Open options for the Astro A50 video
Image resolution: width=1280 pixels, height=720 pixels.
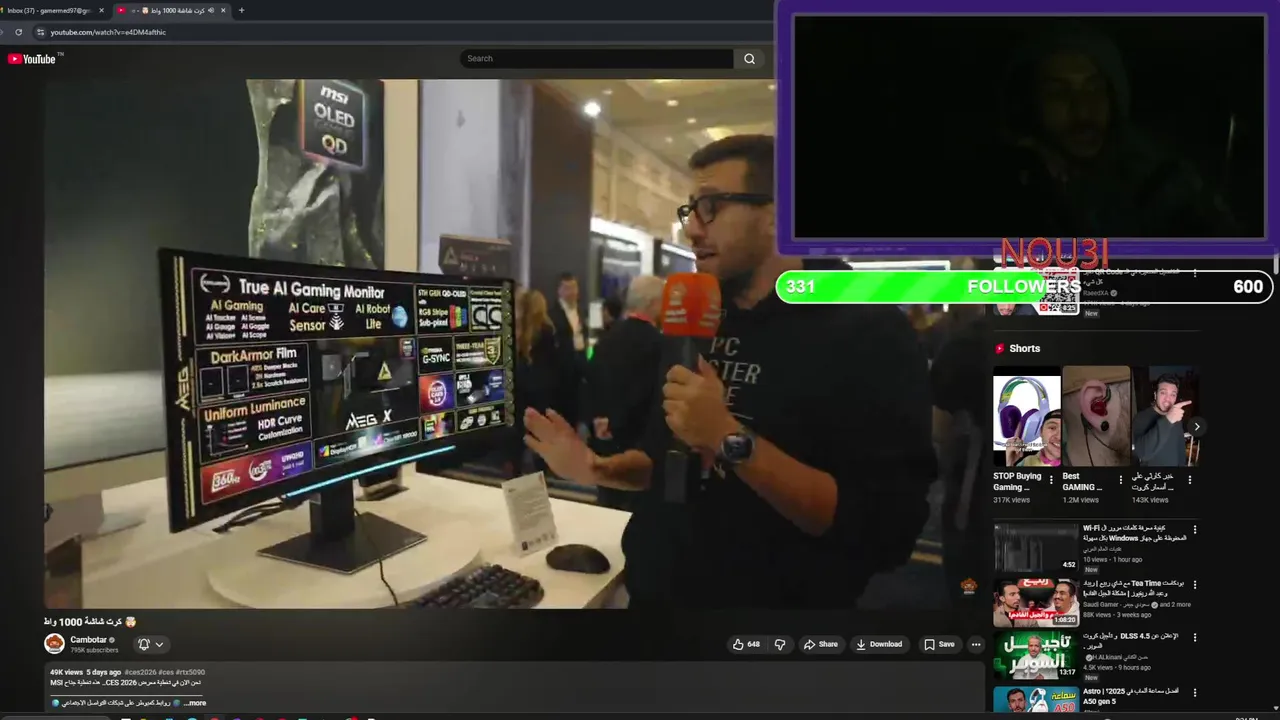pos(1194,692)
